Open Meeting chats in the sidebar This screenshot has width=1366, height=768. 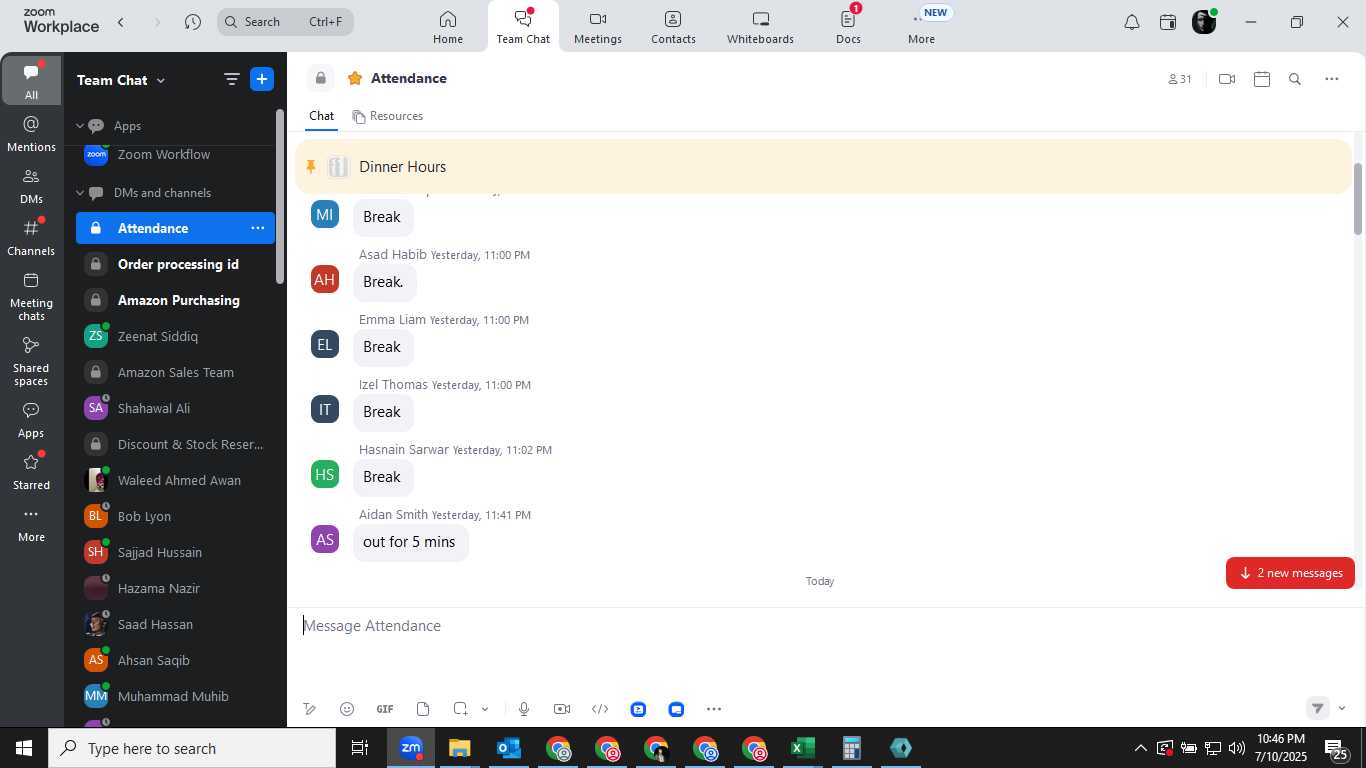[31, 296]
